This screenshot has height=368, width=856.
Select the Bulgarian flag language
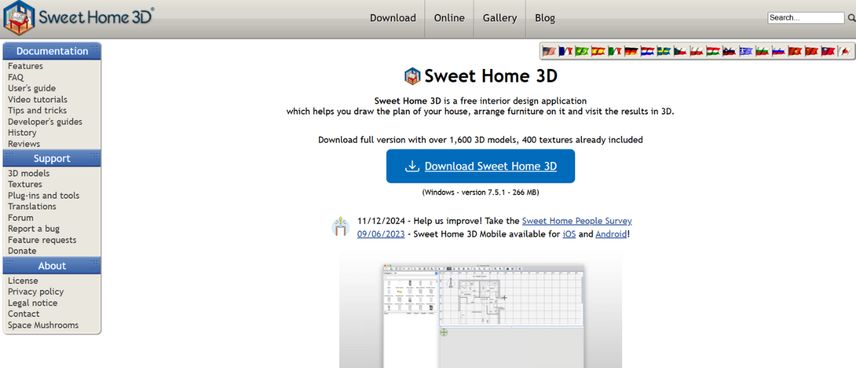coord(762,51)
